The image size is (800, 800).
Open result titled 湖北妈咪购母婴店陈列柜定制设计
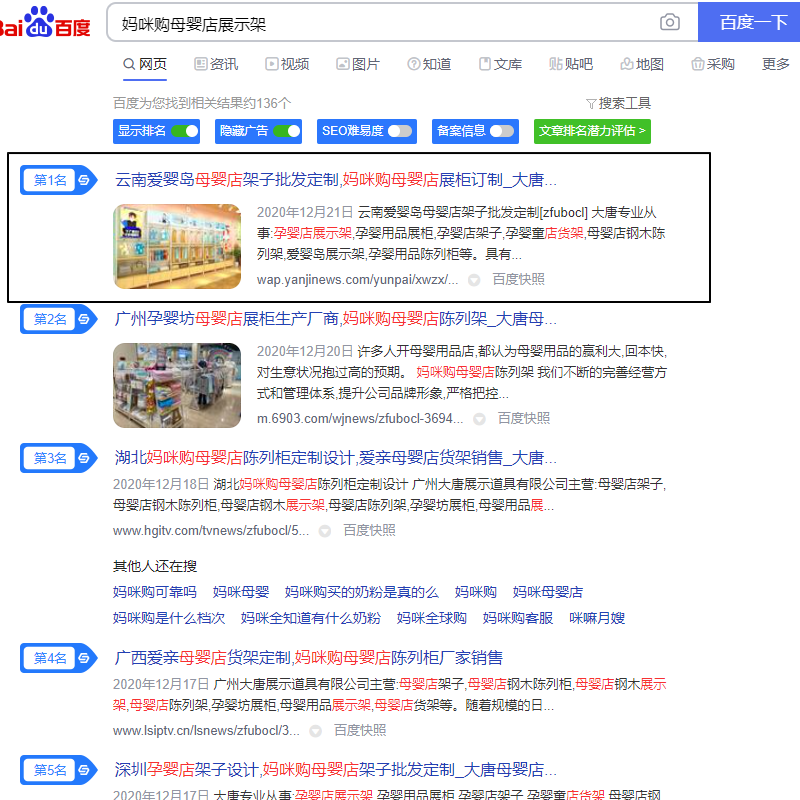pos(335,458)
